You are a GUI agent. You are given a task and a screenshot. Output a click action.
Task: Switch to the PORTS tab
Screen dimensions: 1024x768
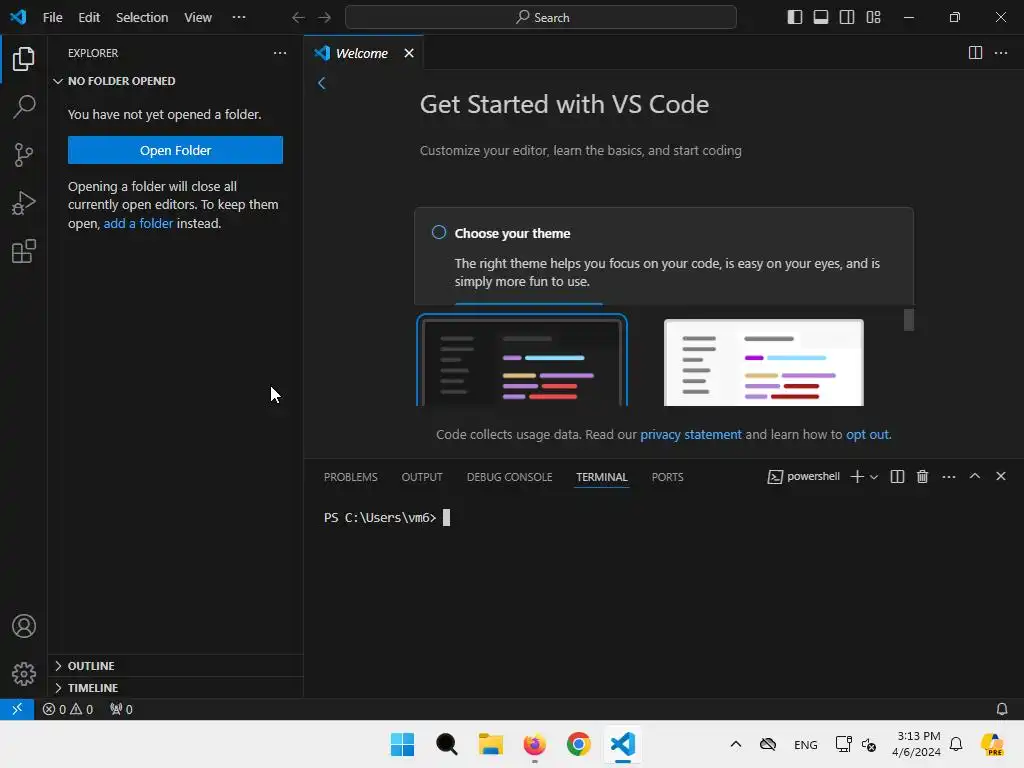tap(667, 477)
